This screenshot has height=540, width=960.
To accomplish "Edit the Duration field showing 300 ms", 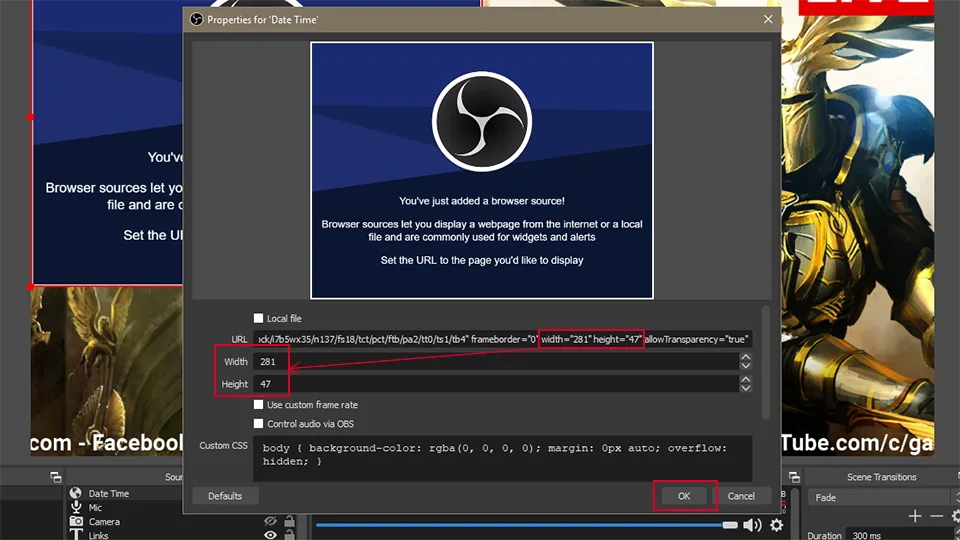I will click(900, 534).
